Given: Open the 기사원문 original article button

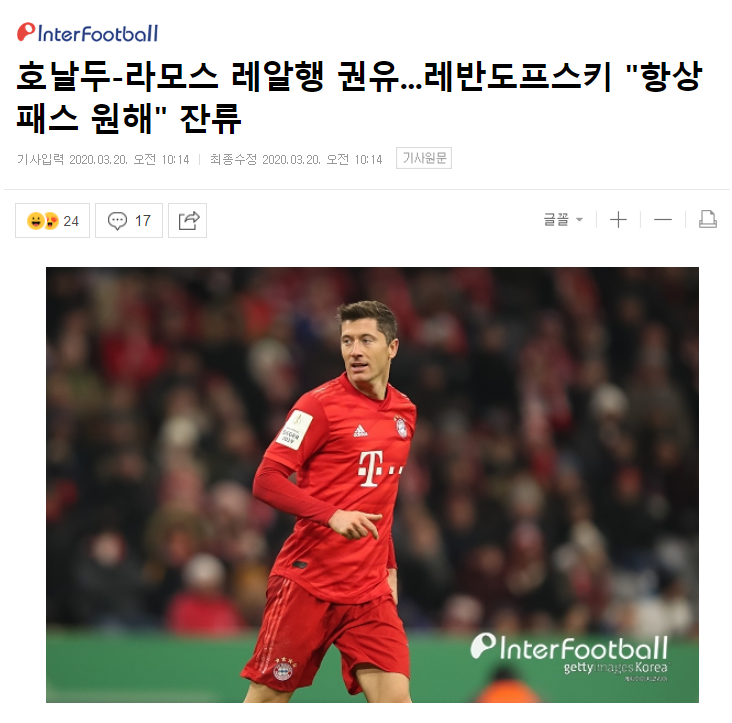Looking at the screenshot, I should pos(424,158).
